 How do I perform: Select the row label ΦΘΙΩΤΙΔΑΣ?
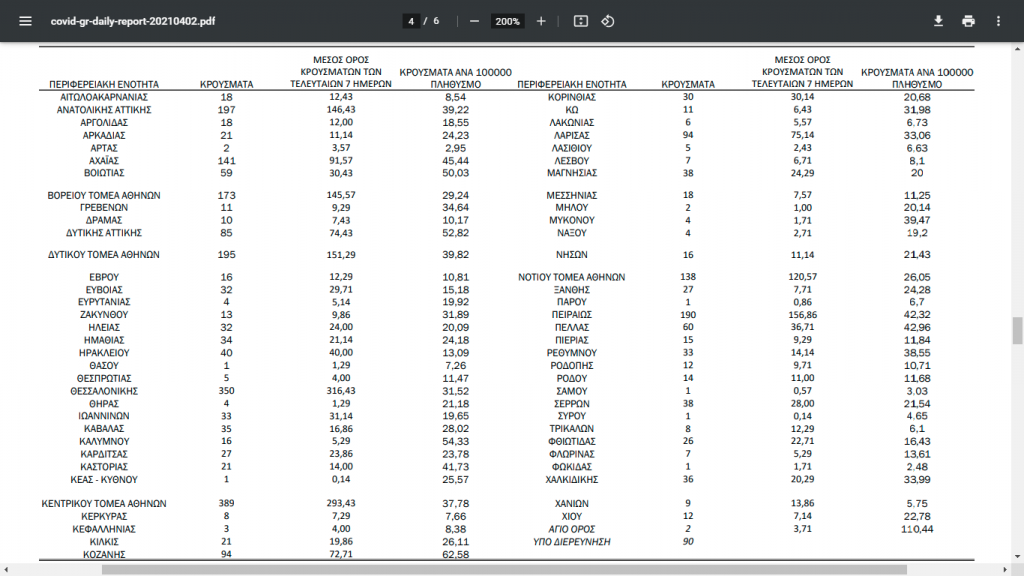tap(571, 441)
